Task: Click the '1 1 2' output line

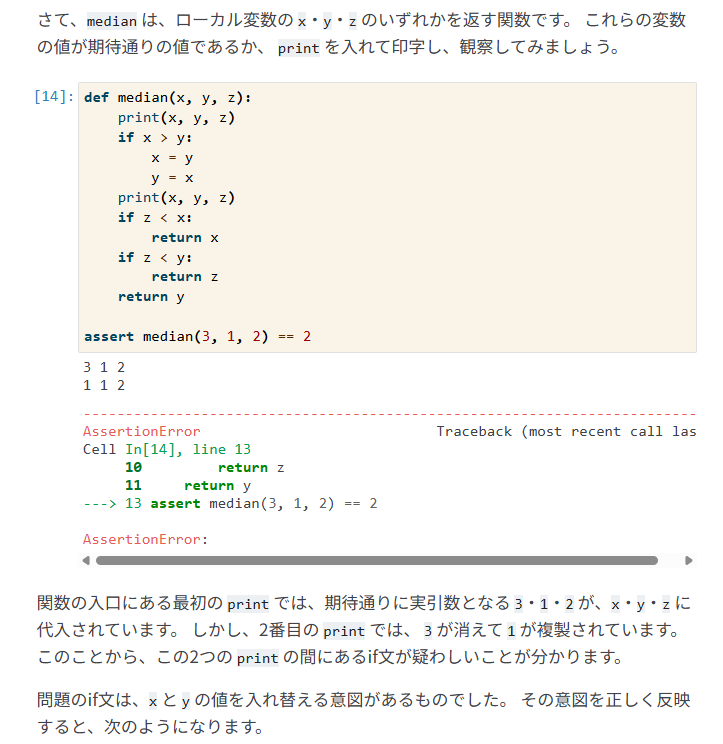Action: pyautogui.click(x=104, y=385)
